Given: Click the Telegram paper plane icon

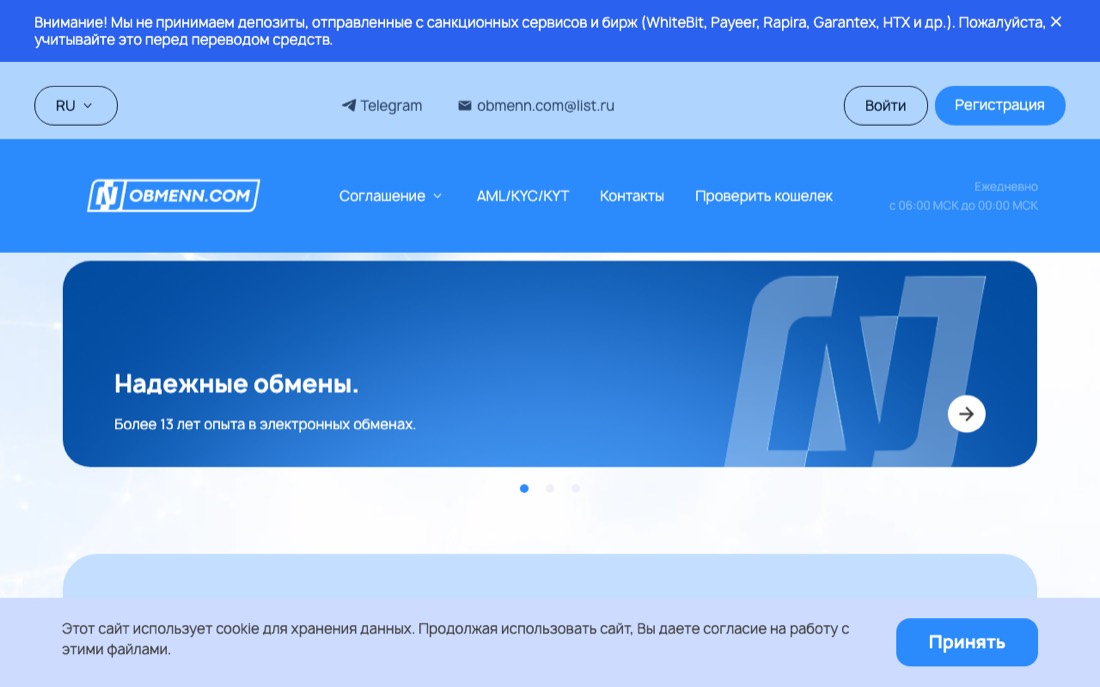Looking at the screenshot, I should tap(349, 105).
